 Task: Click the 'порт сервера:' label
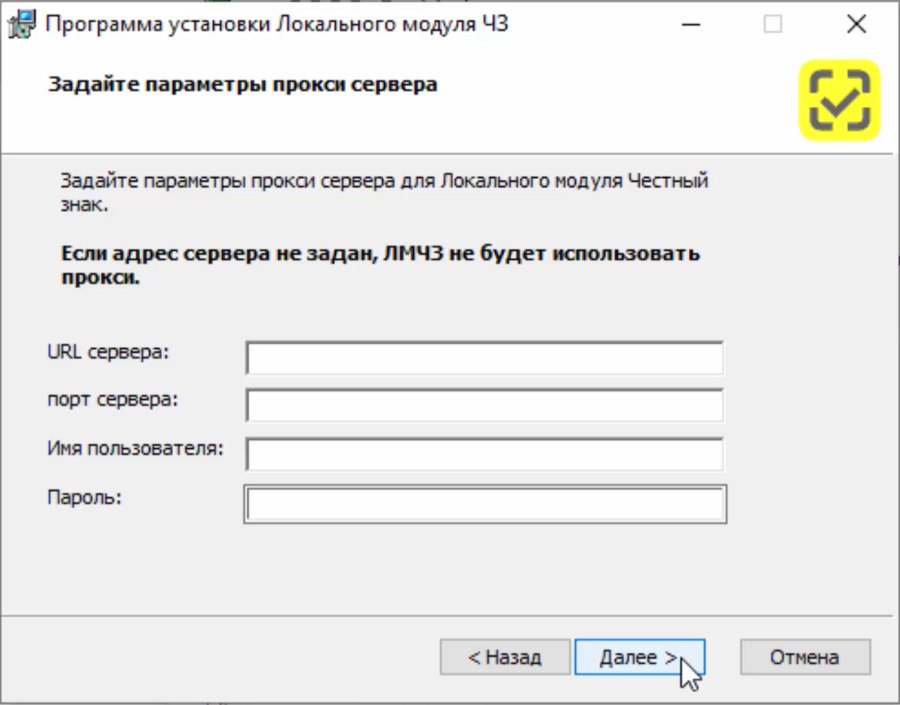tap(112, 399)
